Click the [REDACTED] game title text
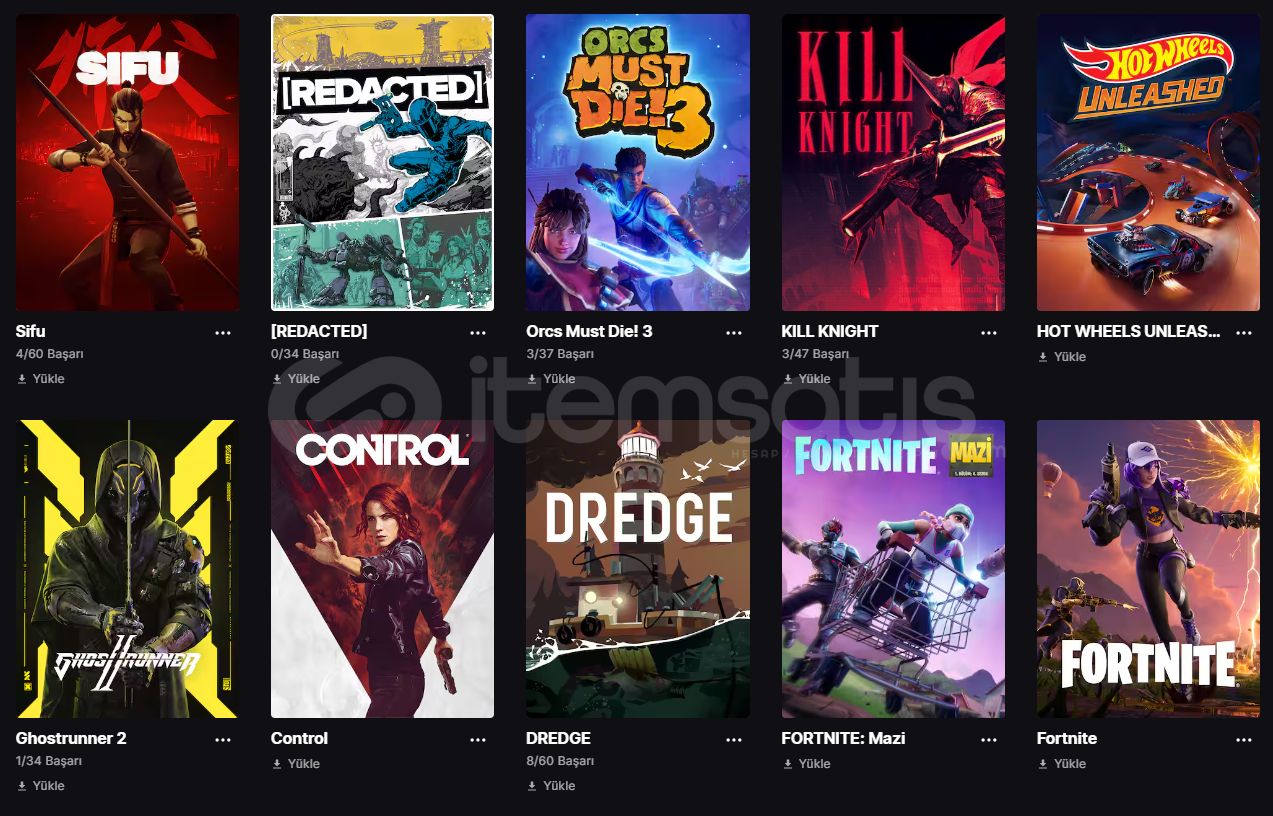 tap(319, 331)
